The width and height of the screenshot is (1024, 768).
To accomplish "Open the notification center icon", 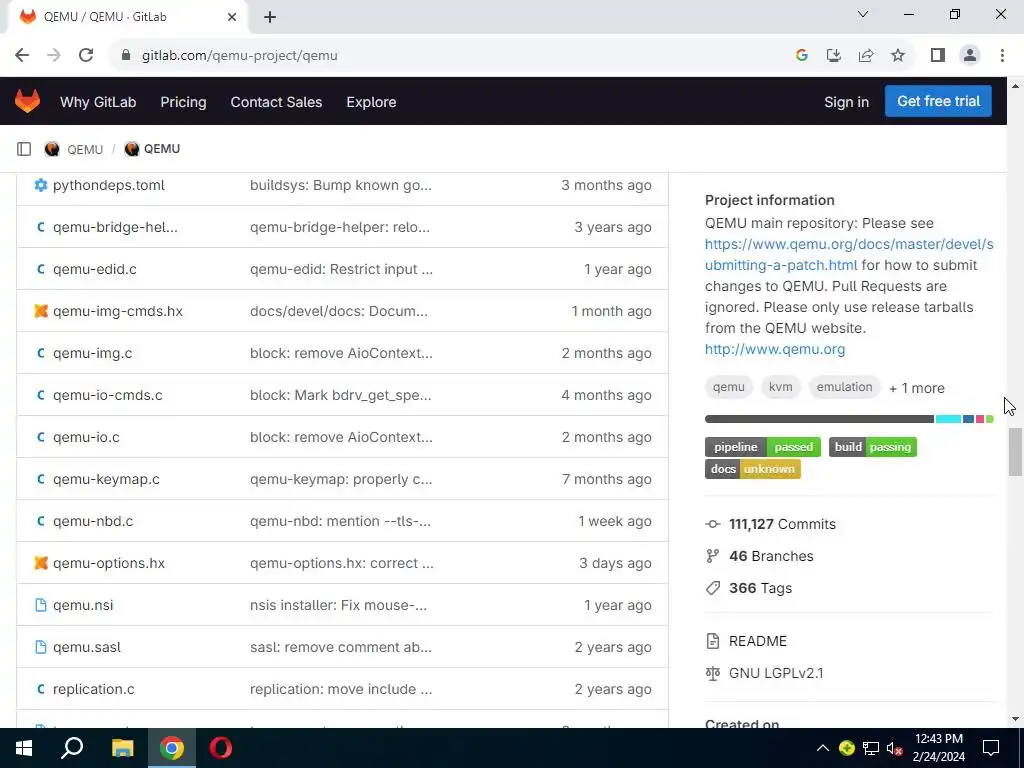I will (991, 748).
